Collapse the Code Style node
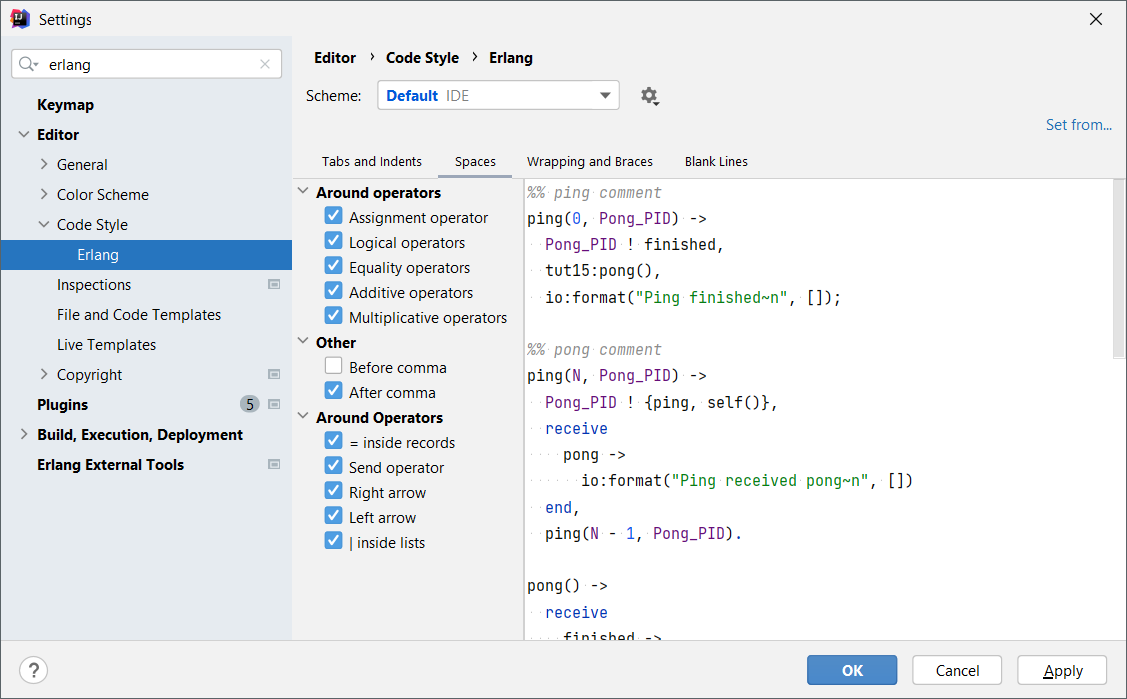Screen dimensions: 1127x699 [x=44, y=225]
